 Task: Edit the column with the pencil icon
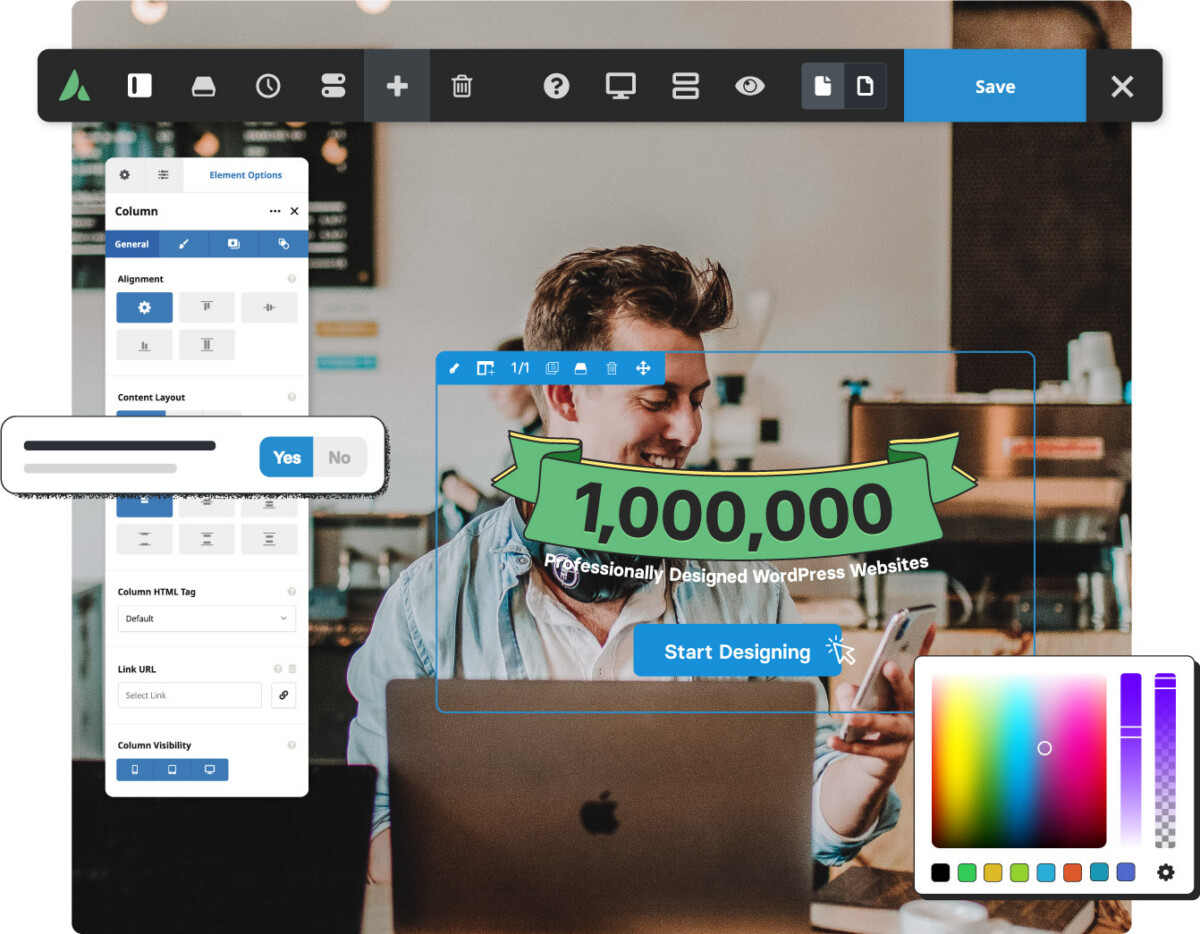click(x=453, y=368)
